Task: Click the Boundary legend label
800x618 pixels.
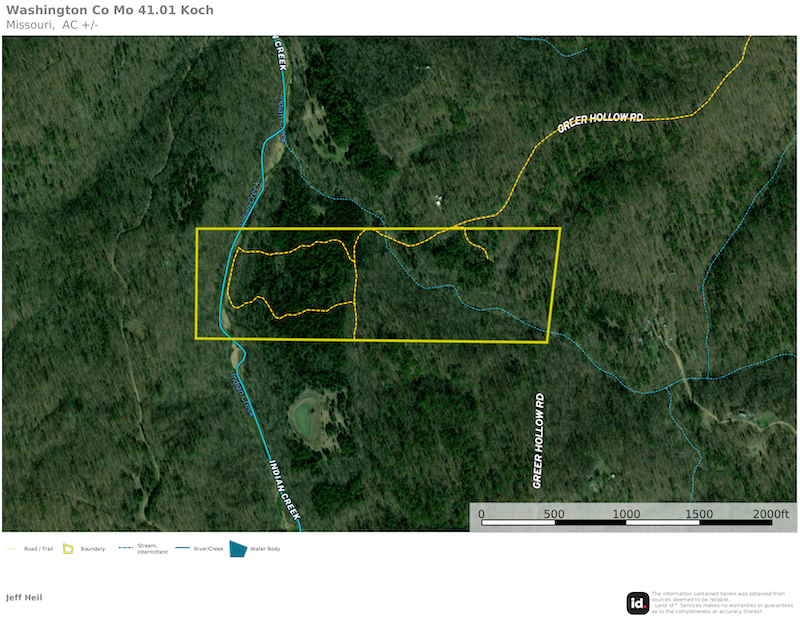Action: 92,549
